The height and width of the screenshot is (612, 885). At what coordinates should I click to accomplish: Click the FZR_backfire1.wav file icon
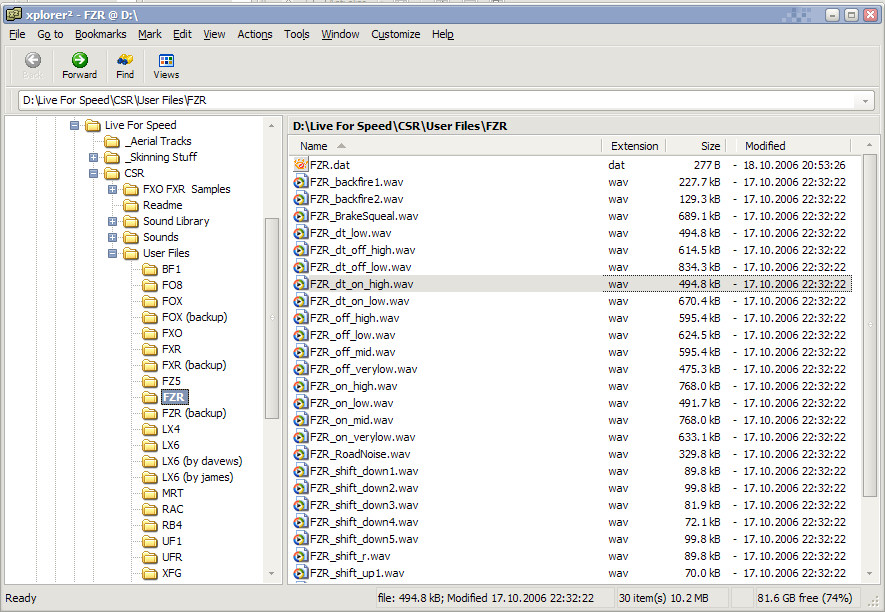click(x=300, y=182)
